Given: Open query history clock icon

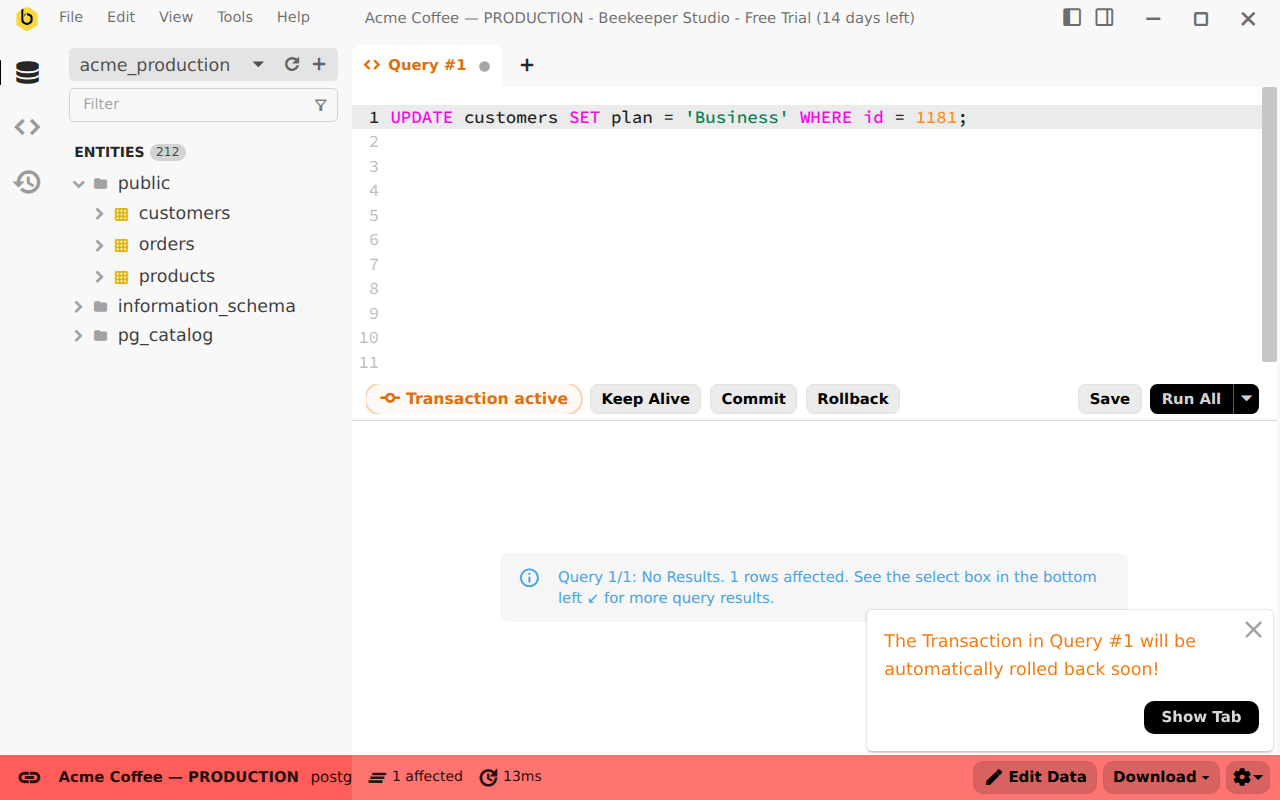Looking at the screenshot, I should click(x=27, y=182).
